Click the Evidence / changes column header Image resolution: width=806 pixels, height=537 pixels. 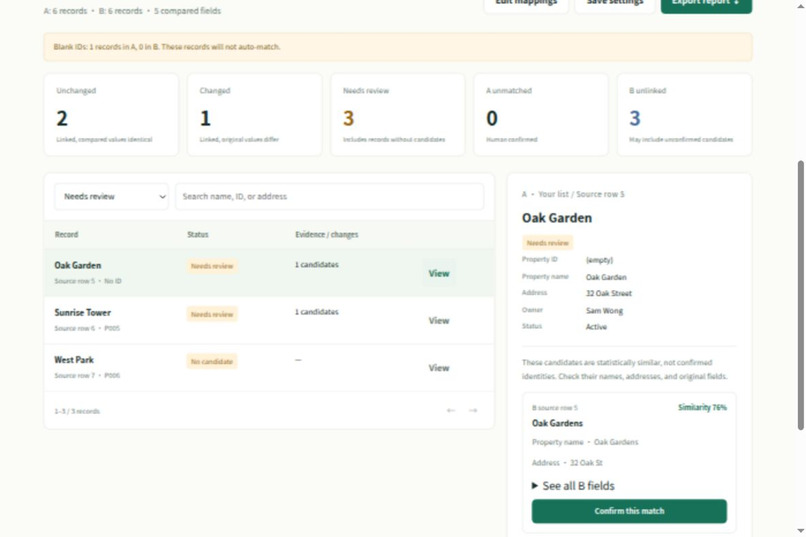coord(326,234)
